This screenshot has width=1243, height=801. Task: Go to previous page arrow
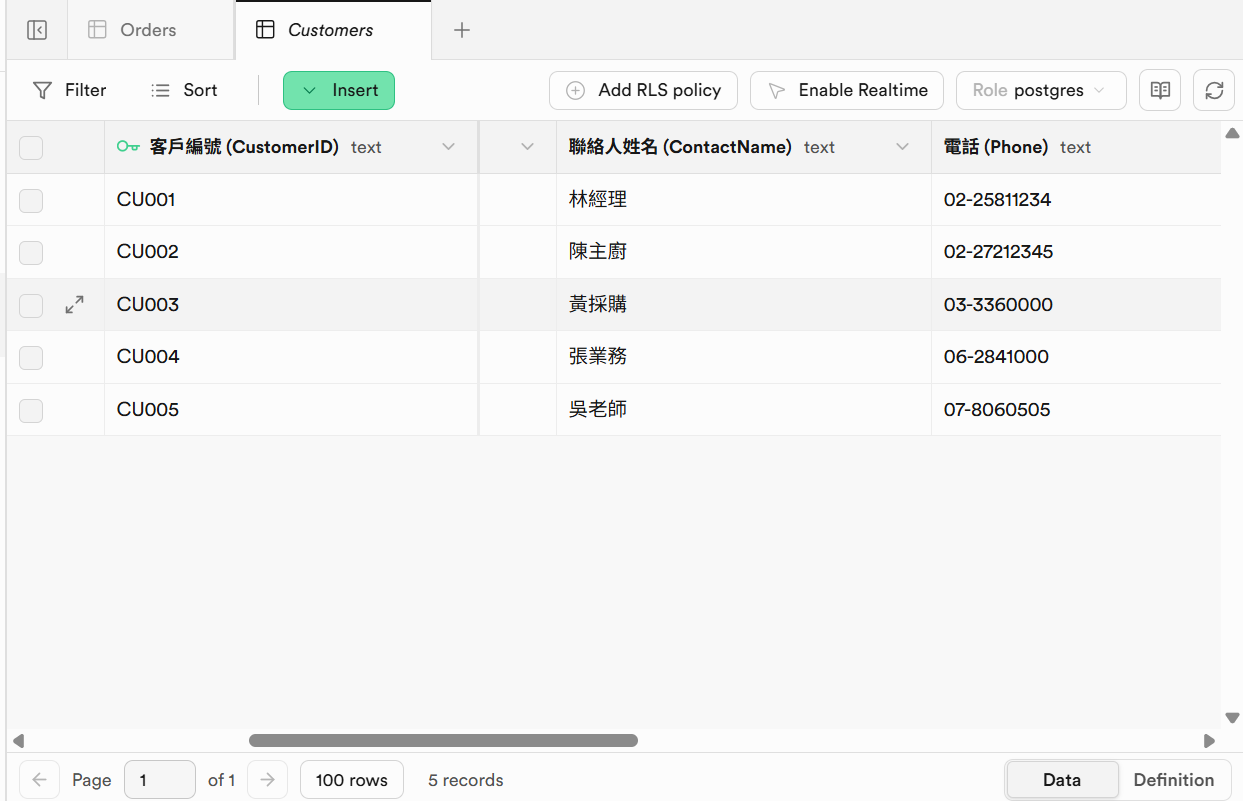pos(39,780)
